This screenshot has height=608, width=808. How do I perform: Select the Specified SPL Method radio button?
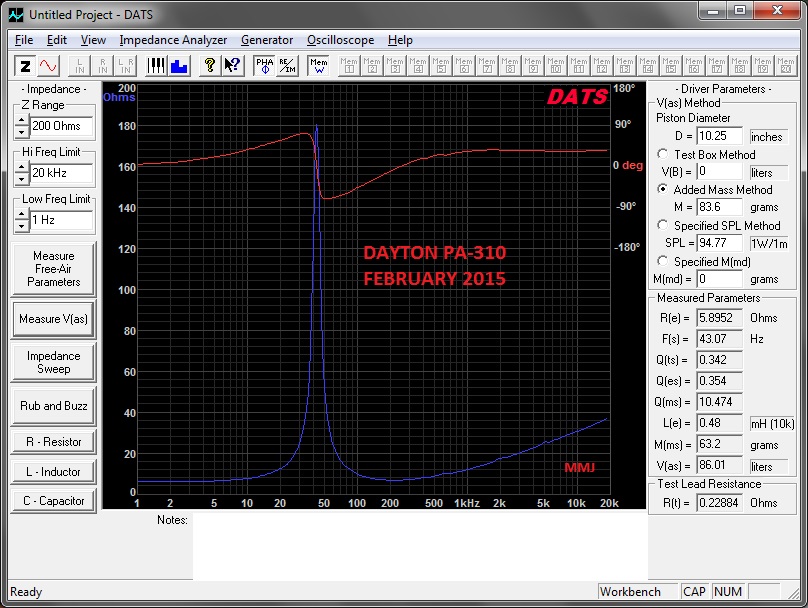663,225
